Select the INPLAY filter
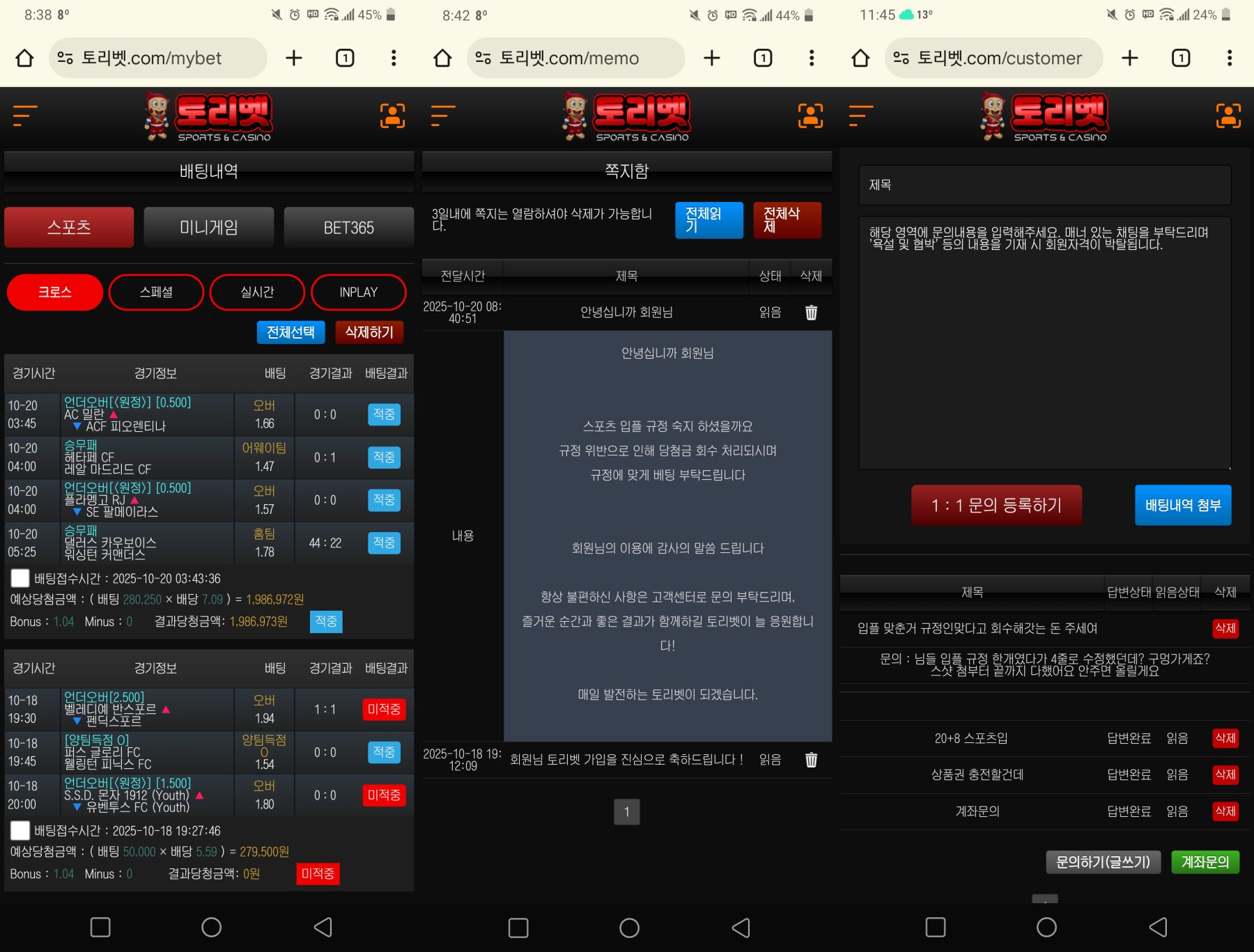The height and width of the screenshot is (952, 1254). [359, 292]
